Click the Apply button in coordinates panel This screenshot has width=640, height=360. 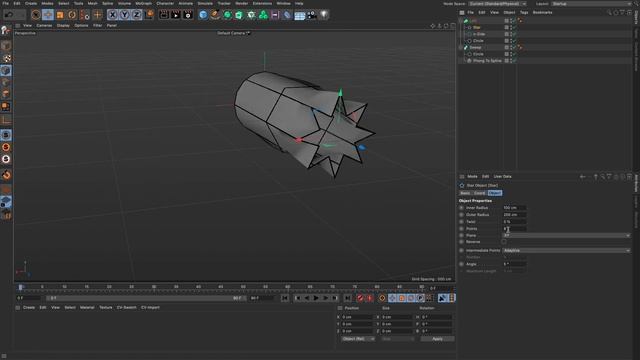(x=437, y=339)
